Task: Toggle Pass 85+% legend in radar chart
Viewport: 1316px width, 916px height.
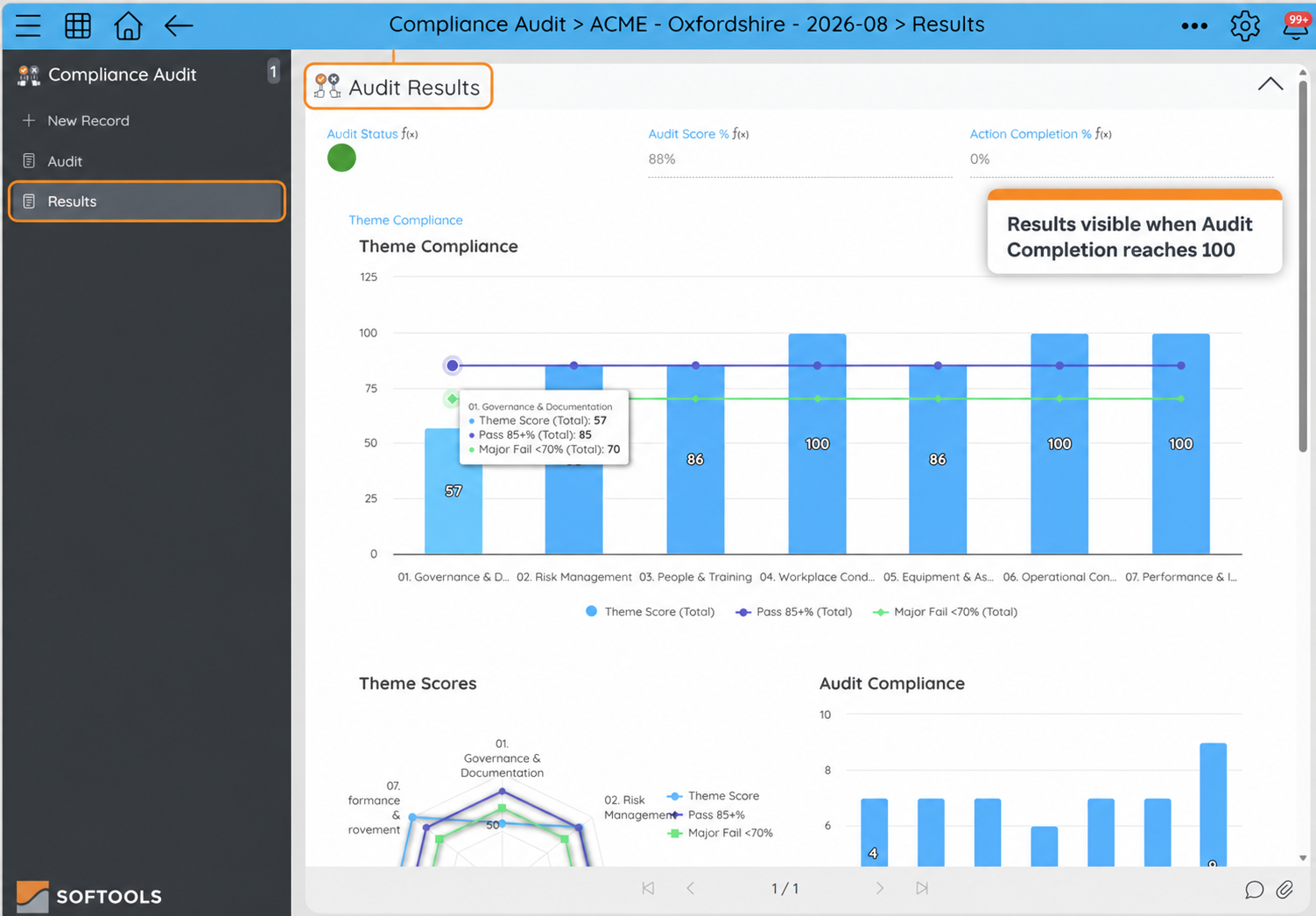Action: click(706, 814)
